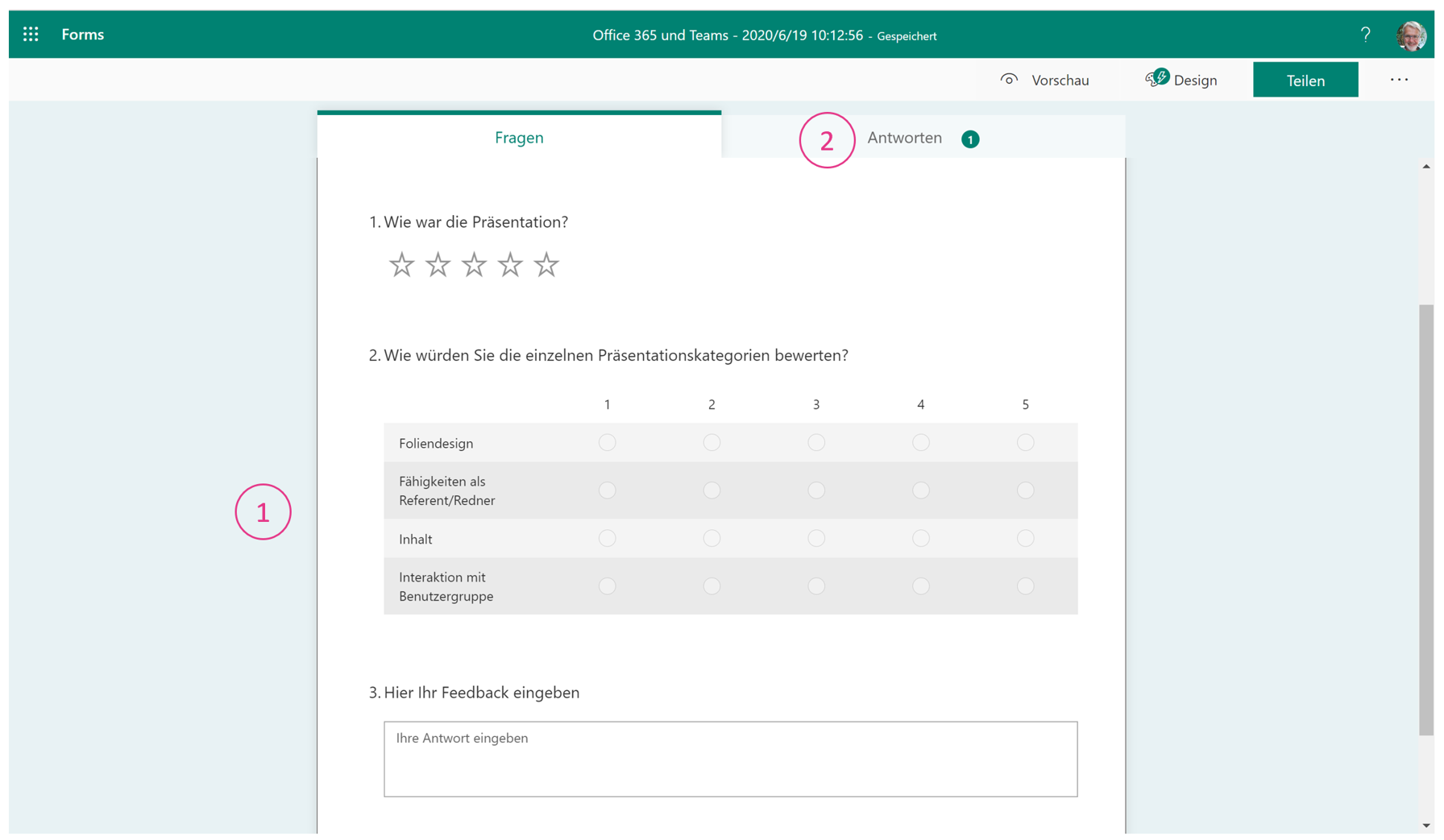The width and height of the screenshot is (1444, 840).
Task: Select the first star for question 1
Action: (401, 264)
